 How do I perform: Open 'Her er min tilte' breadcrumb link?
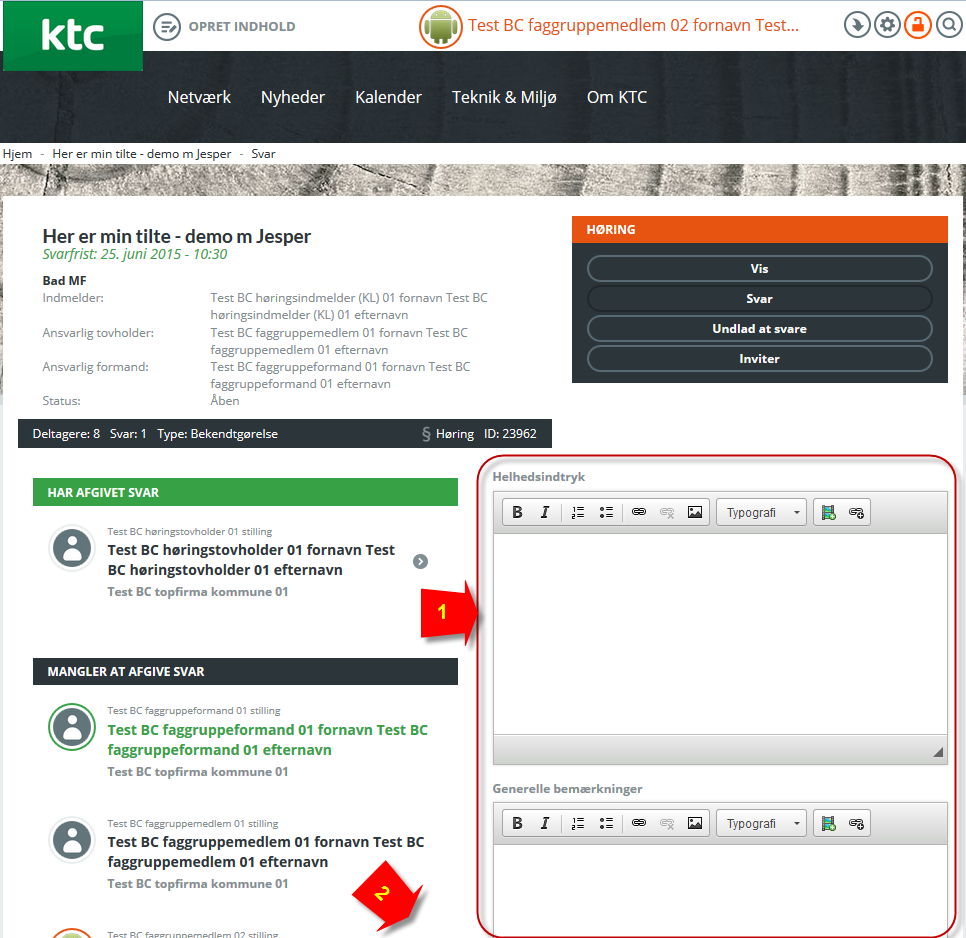[142, 154]
